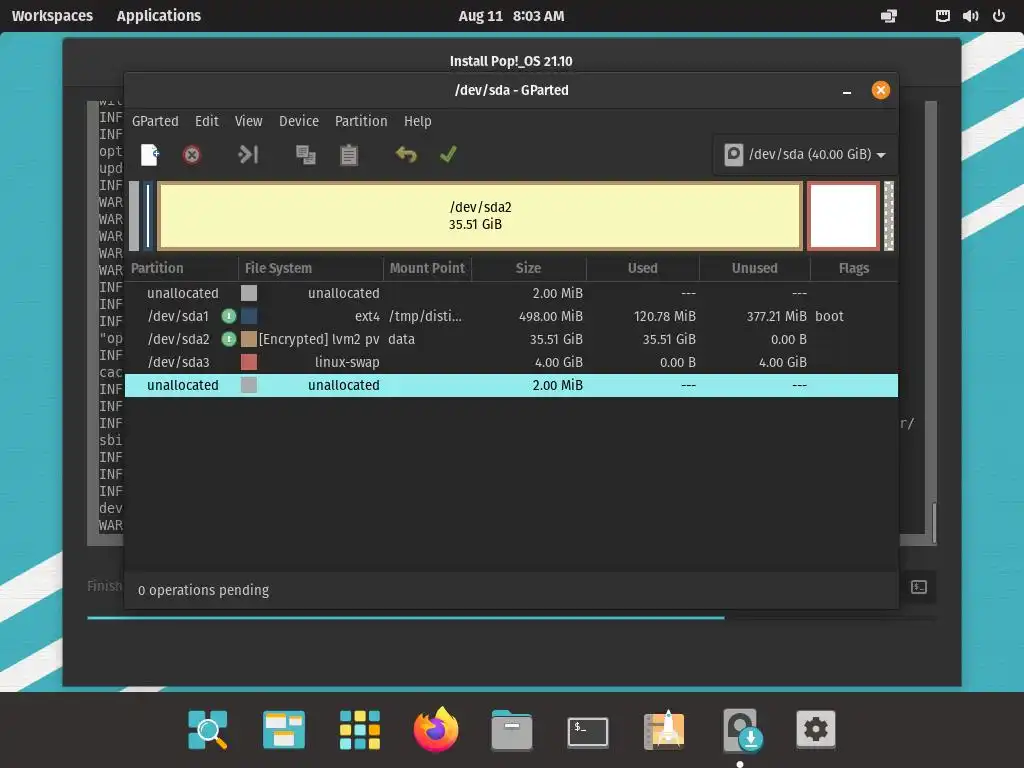Image resolution: width=1024 pixels, height=768 pixels.
Task: Open the Launcher search dock icon
Action: coord(208,729)
